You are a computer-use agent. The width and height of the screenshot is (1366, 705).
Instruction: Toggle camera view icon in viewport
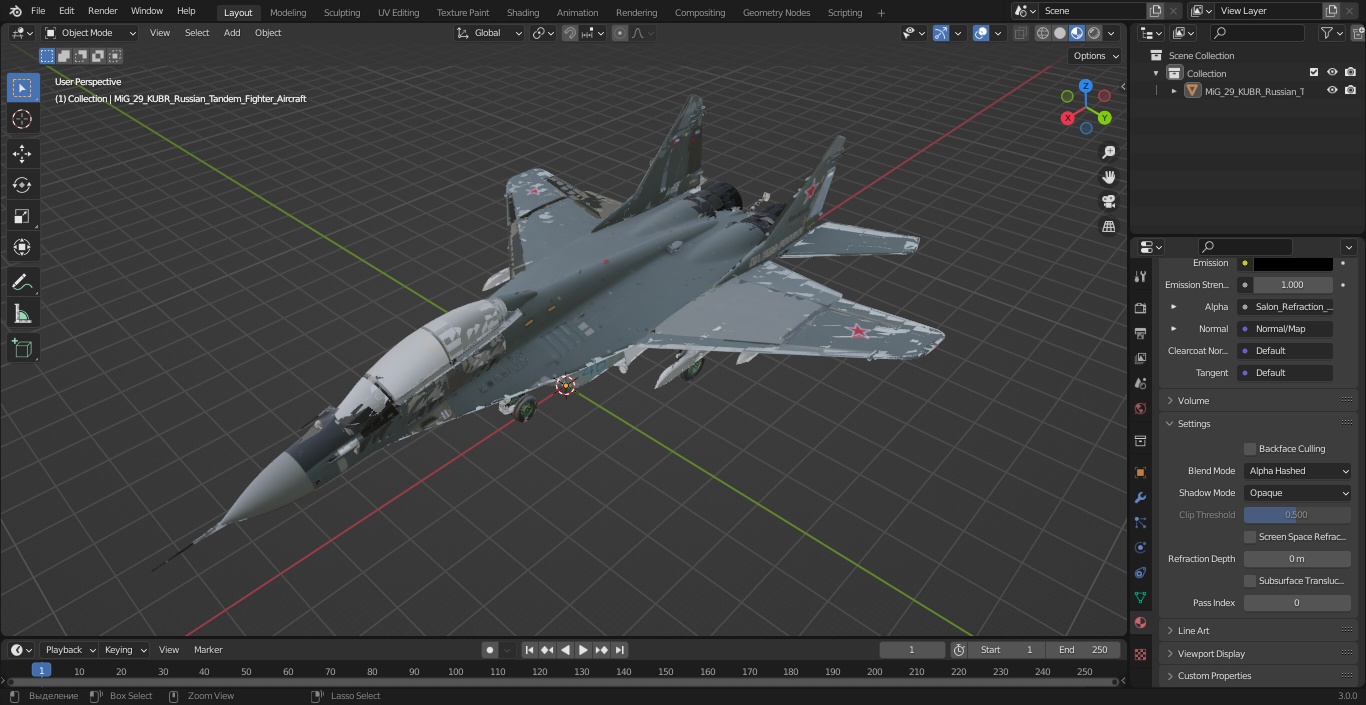click(1108, 202)
